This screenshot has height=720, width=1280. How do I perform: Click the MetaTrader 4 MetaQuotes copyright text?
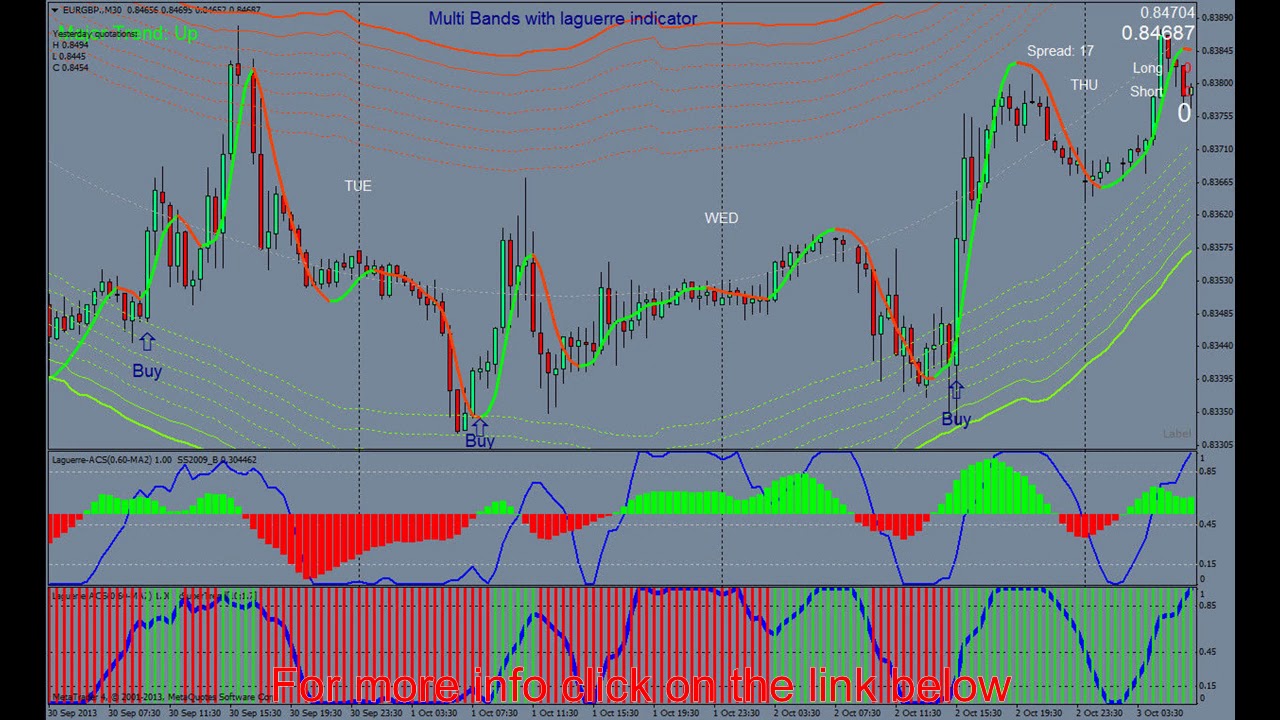click(162, 696)
